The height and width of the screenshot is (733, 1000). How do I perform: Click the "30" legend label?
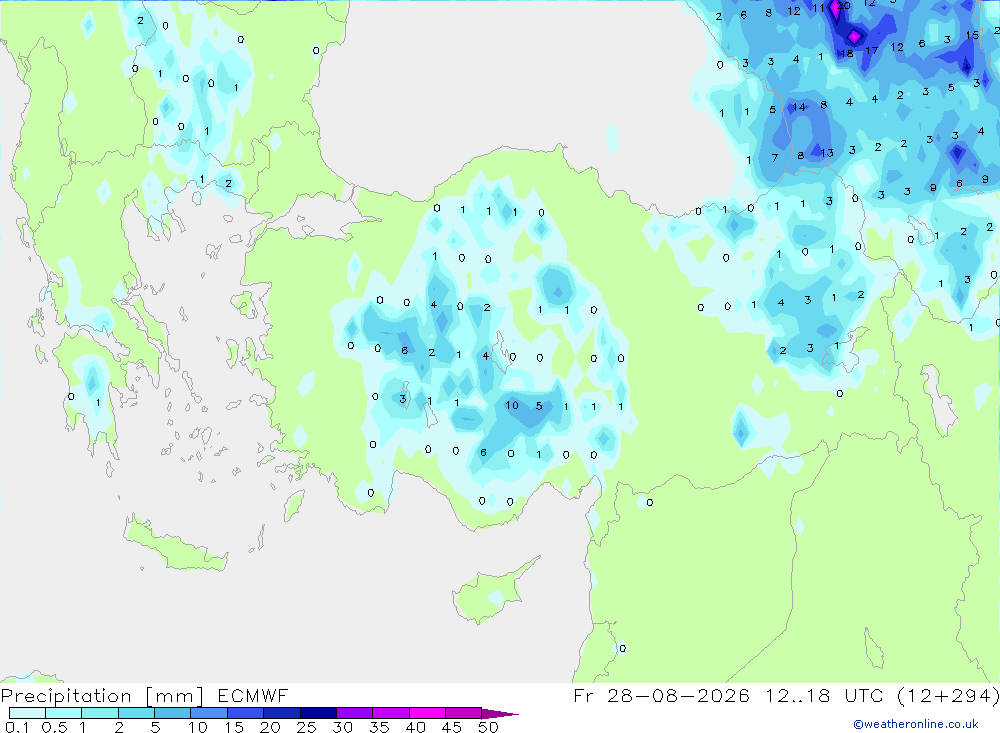342,727
